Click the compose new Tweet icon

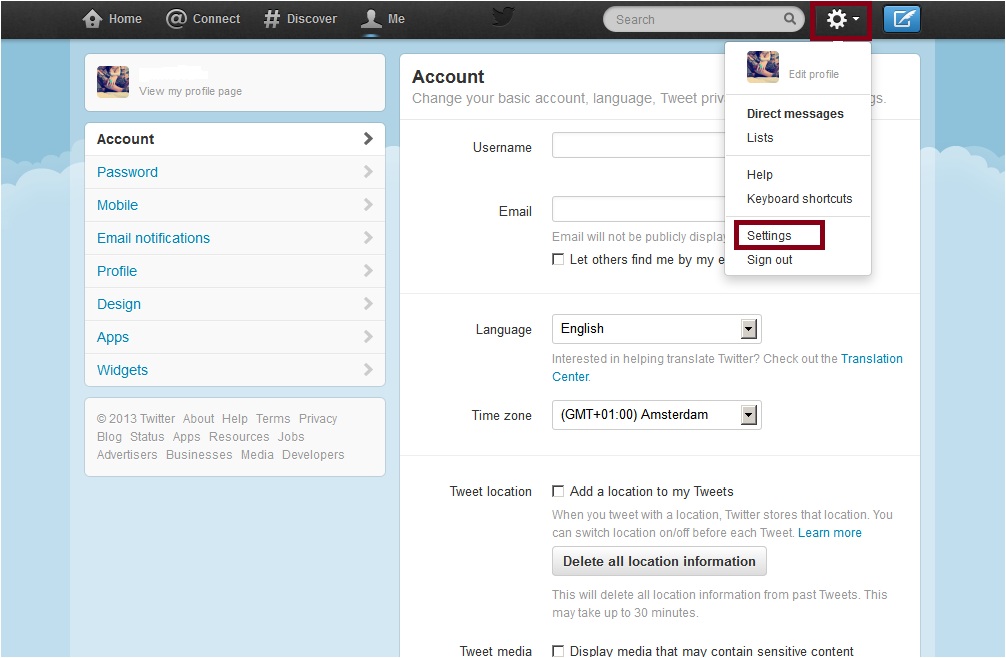tap(901, 19)
